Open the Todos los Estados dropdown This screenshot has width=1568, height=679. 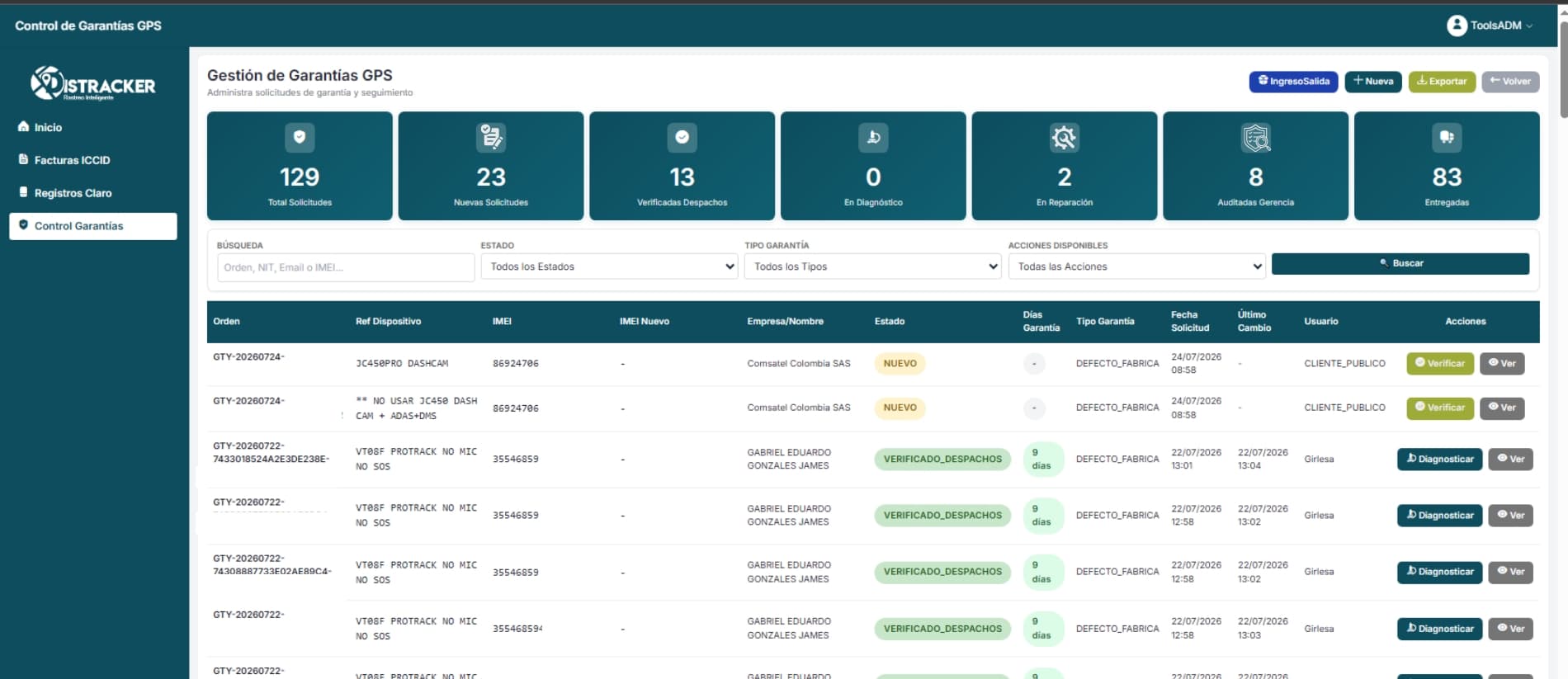click(x=609, y=266)
